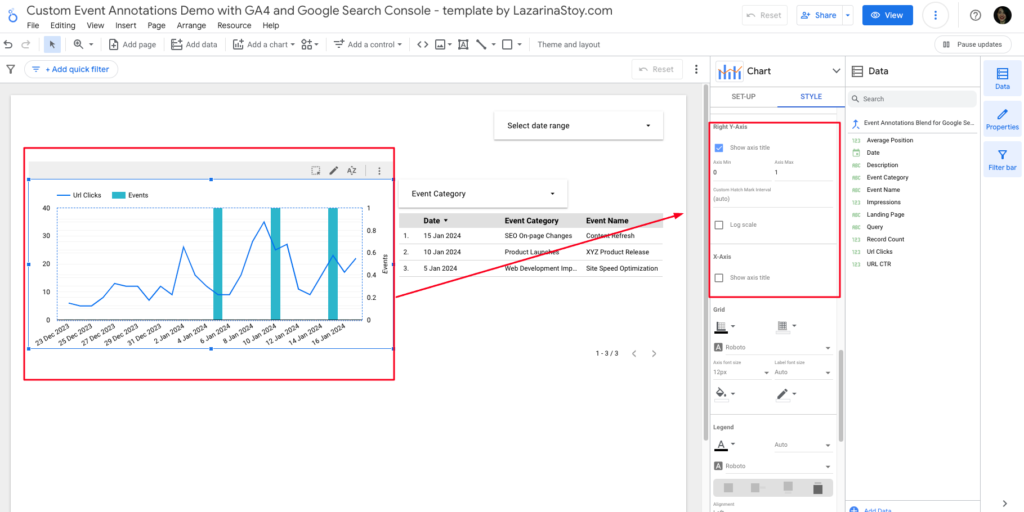Click the Looker Studio logo

(10, 16)
